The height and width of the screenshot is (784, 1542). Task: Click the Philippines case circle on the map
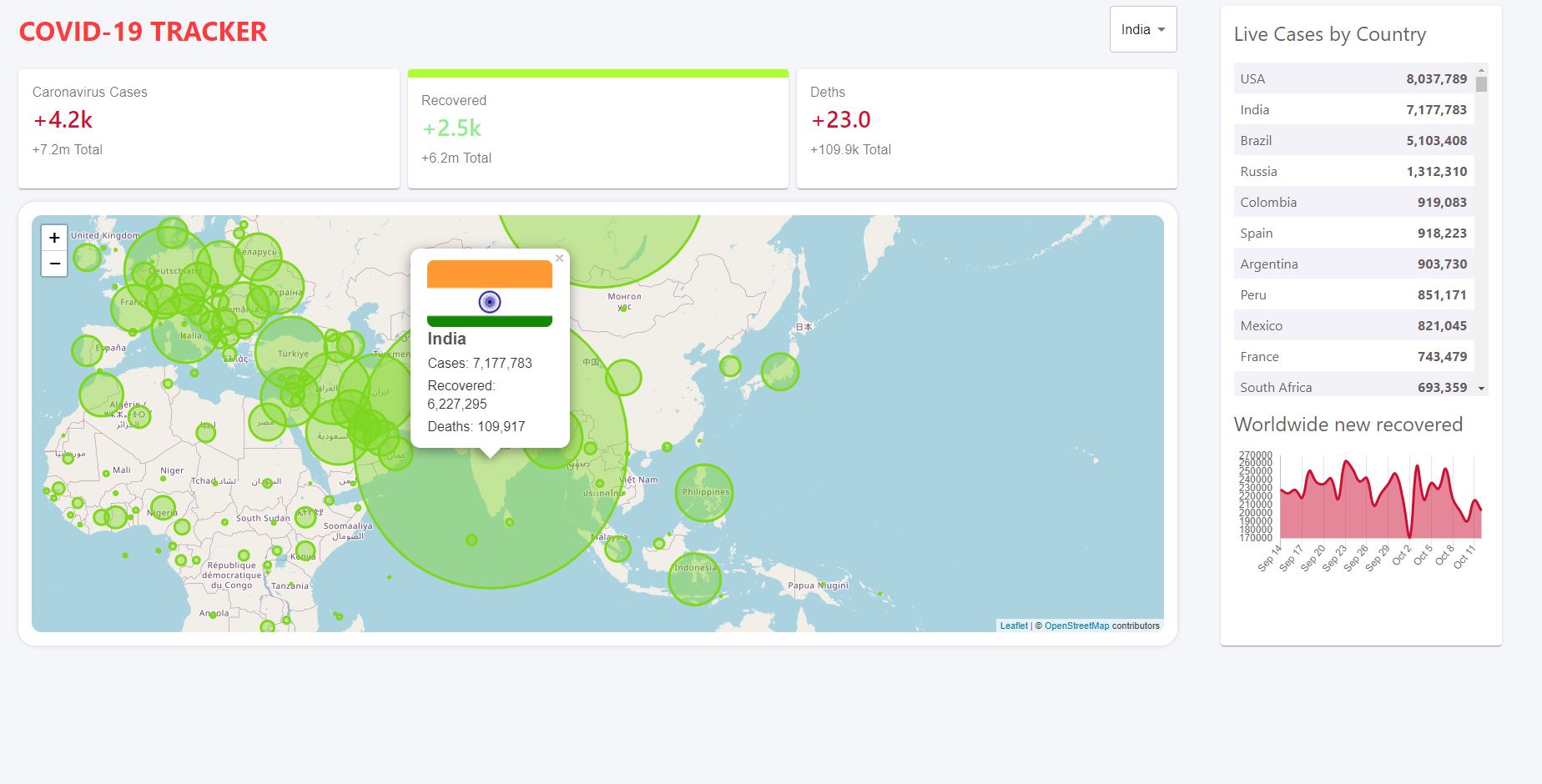pos(703,494)
